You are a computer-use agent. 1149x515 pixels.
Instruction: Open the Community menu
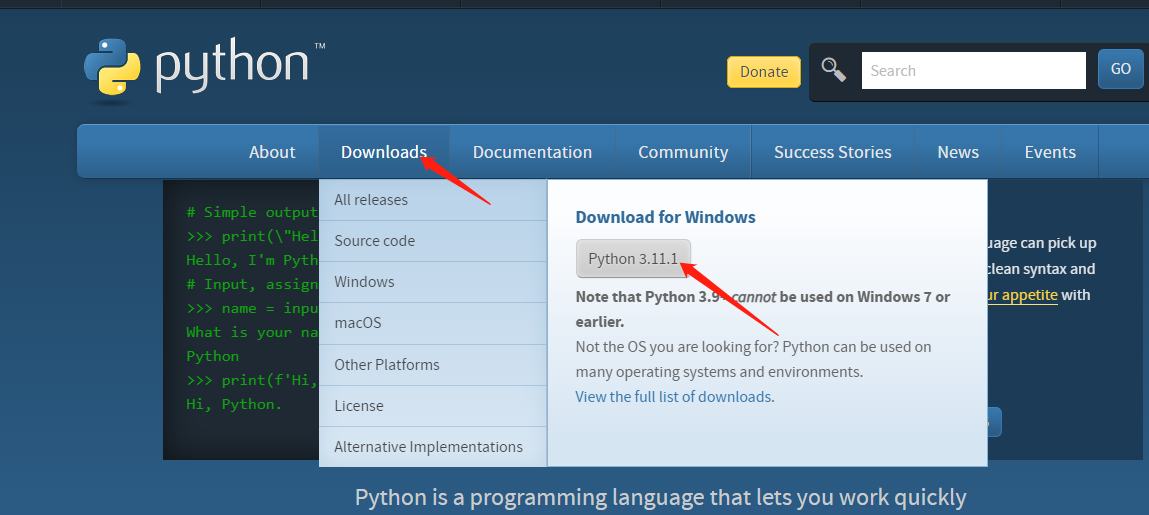[683, 152]
